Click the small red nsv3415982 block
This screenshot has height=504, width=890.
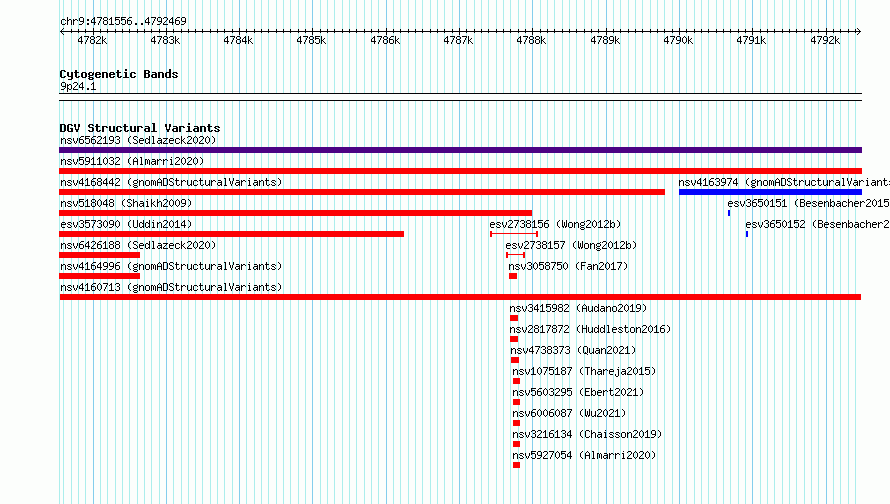[x=514, y=318]
